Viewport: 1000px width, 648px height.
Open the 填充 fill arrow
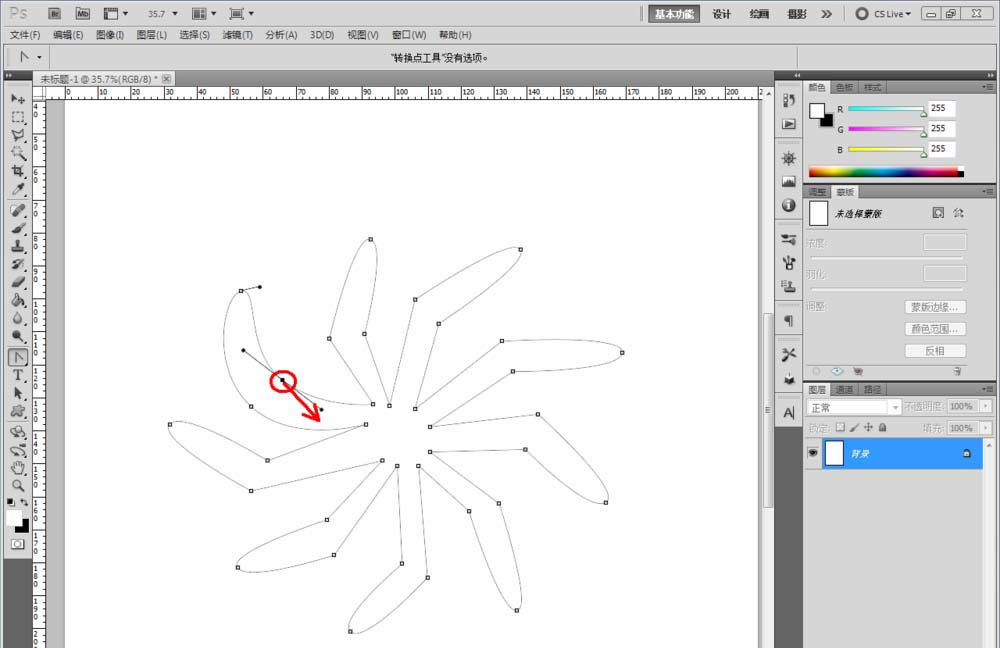point(986,428)
